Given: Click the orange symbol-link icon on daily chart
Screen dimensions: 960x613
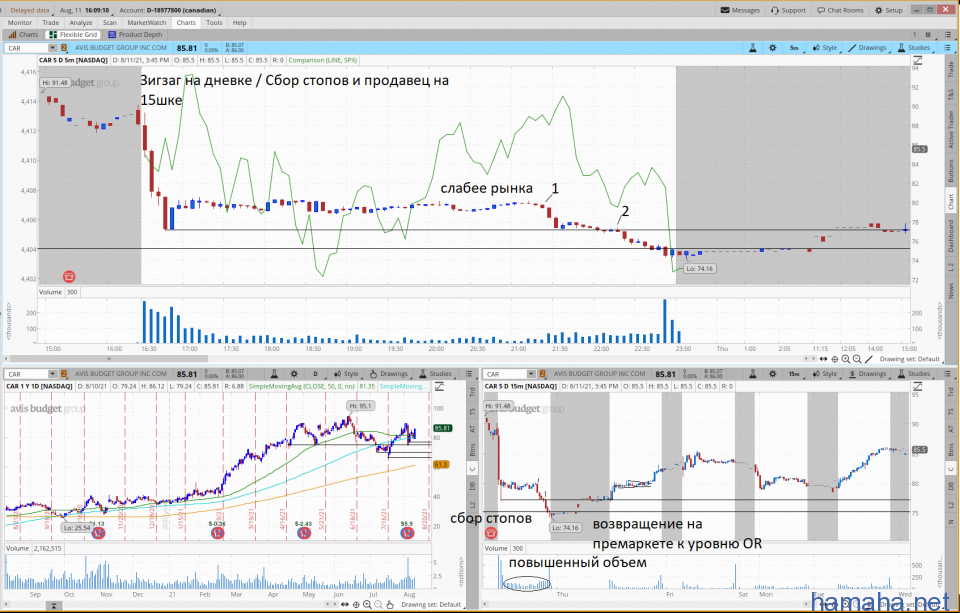Looking at the screenshot, I should [64, 374].
